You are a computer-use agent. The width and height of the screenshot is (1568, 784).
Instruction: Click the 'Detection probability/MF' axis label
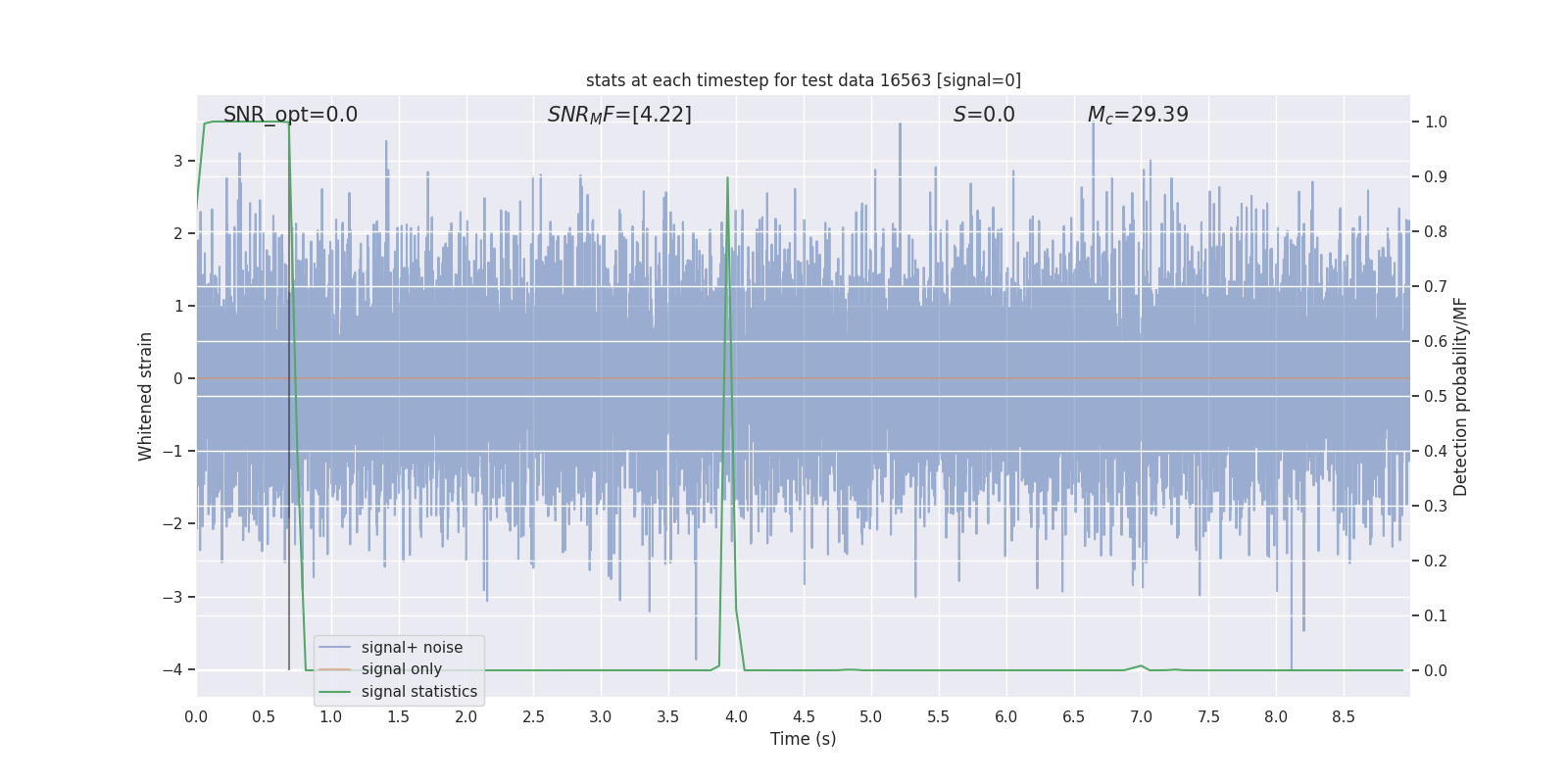tap(1461, 396)
